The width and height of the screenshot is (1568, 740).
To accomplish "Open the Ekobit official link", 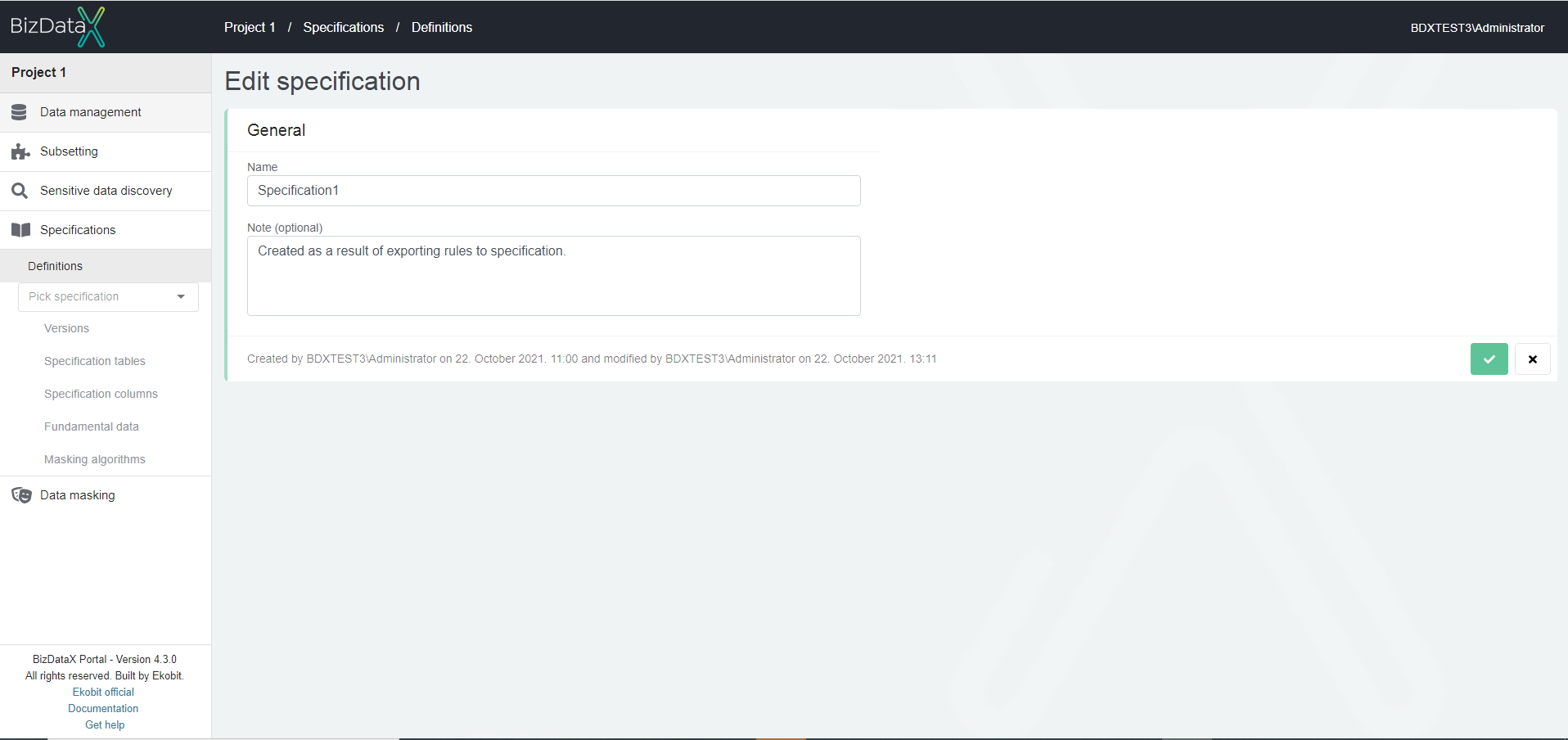I will [x=103, y=692].
